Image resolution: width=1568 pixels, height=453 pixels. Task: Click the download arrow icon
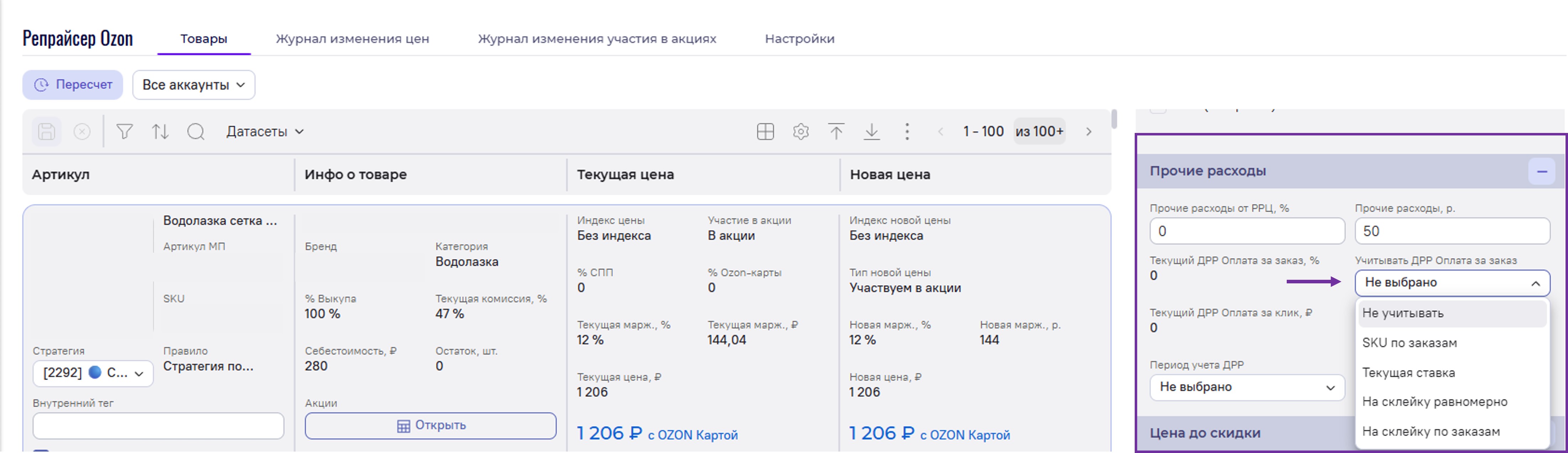pos(872,132)
